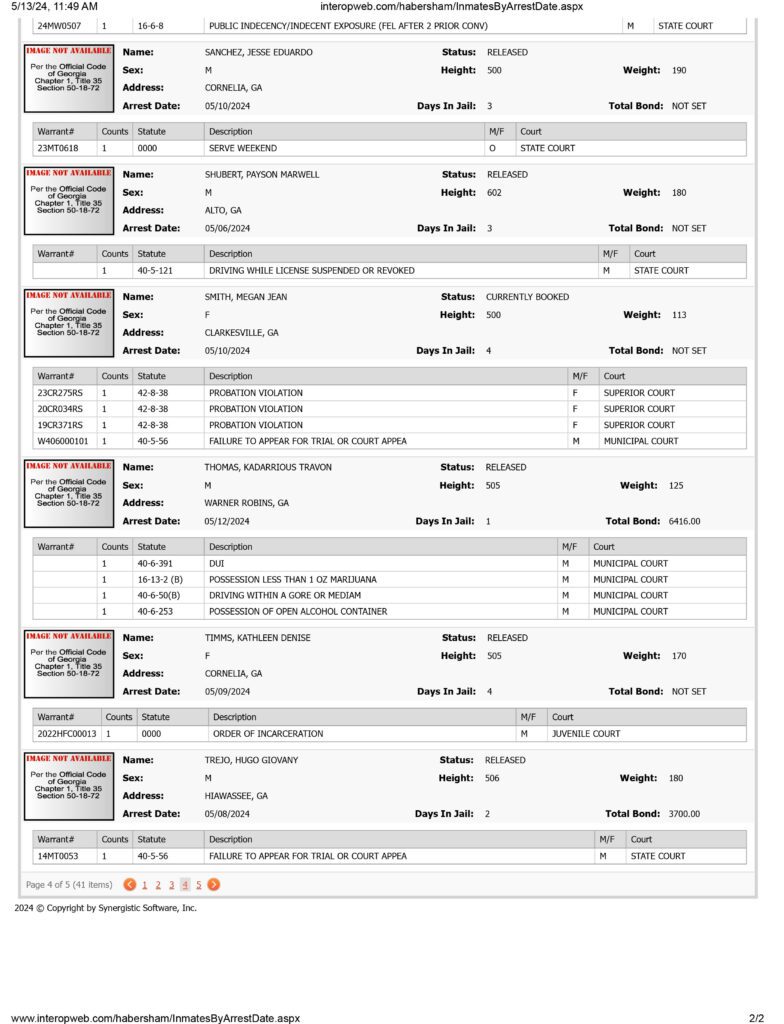Open page 1 of inmate results
Viewport: 784px width, 1024px height.
144,885
